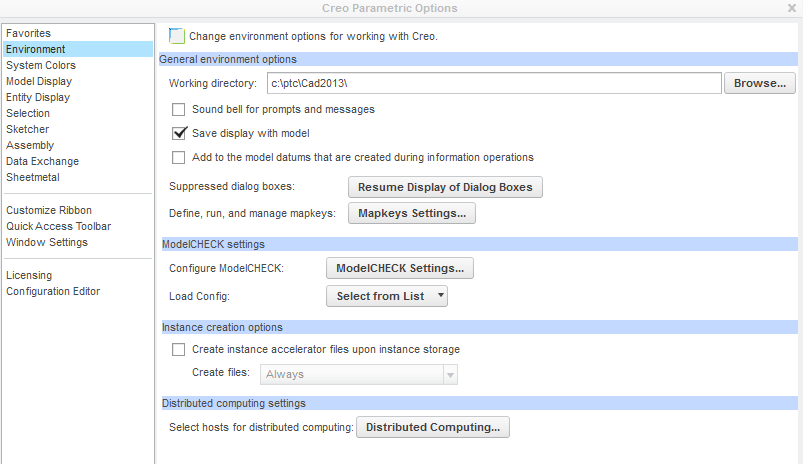Open Entity Display options
The image size is (803, 464).
tap(38, 97)
